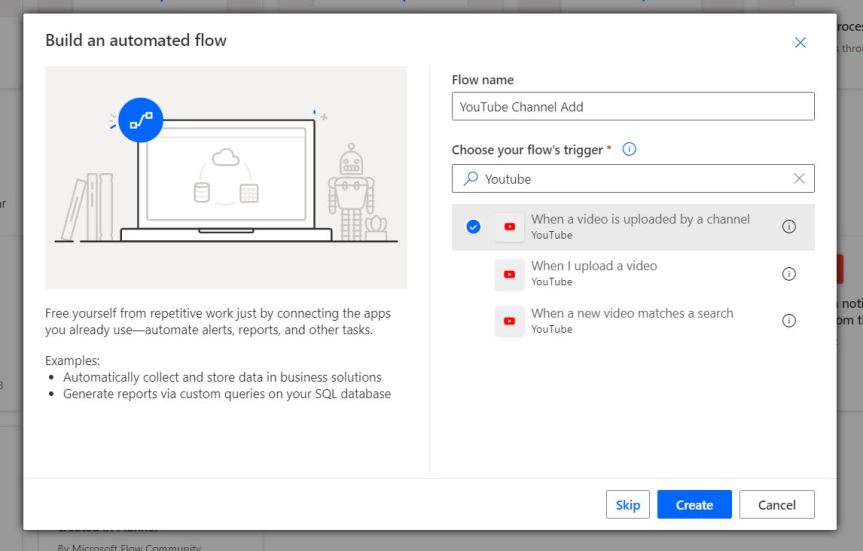863x551 pixels.
Task: Click YouTube icon for "When I upload a video"
Action: point(510,274)
